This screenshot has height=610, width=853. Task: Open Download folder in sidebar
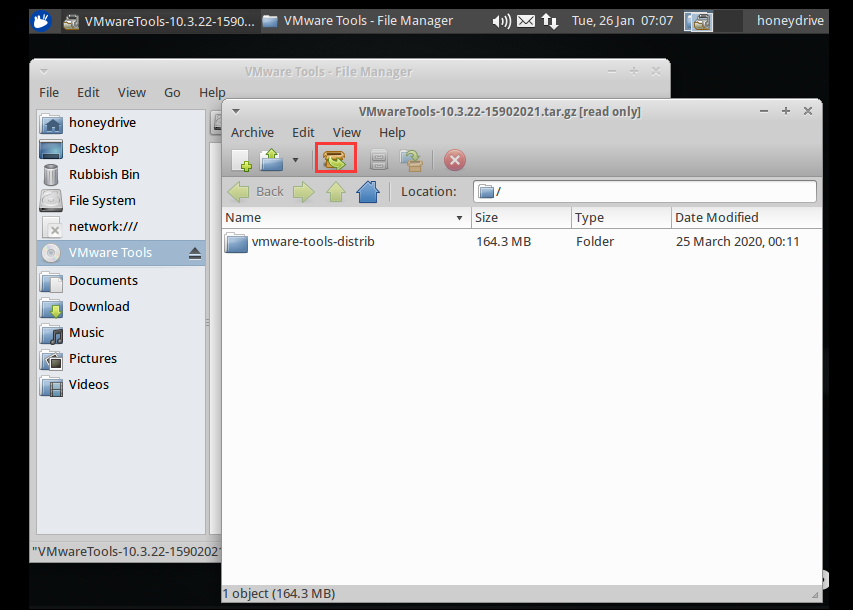tap(121, 307)
